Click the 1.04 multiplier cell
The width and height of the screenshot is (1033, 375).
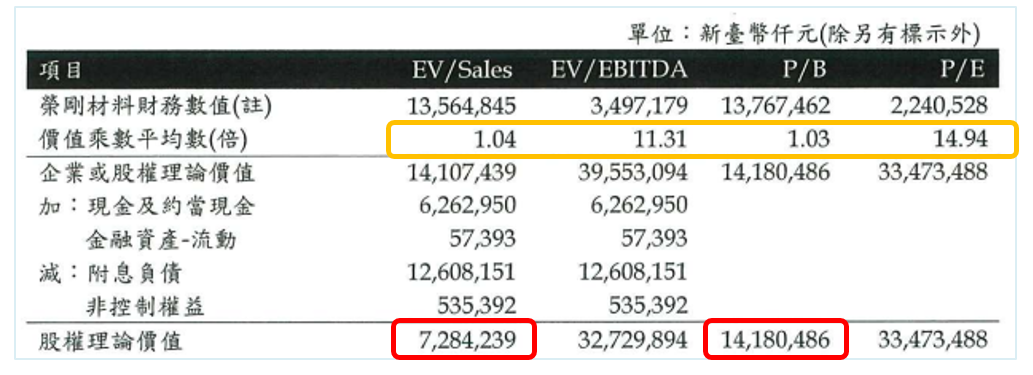492,140
